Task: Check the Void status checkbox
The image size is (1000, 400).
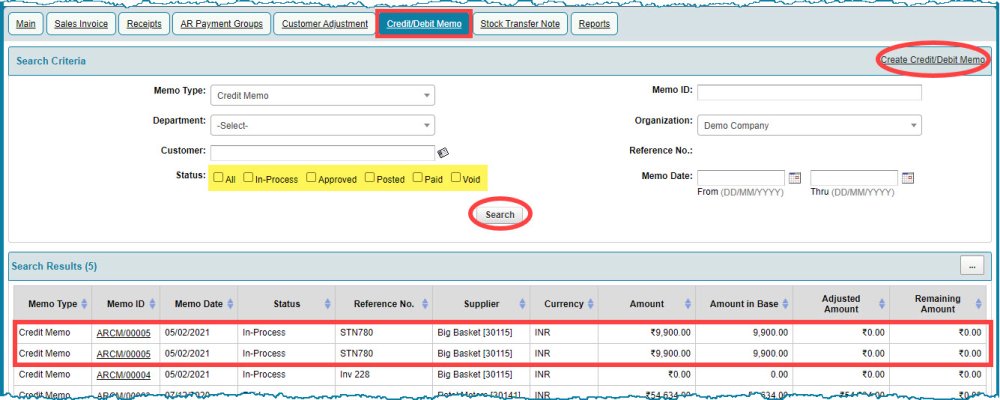Action: [x=455, y=177]
